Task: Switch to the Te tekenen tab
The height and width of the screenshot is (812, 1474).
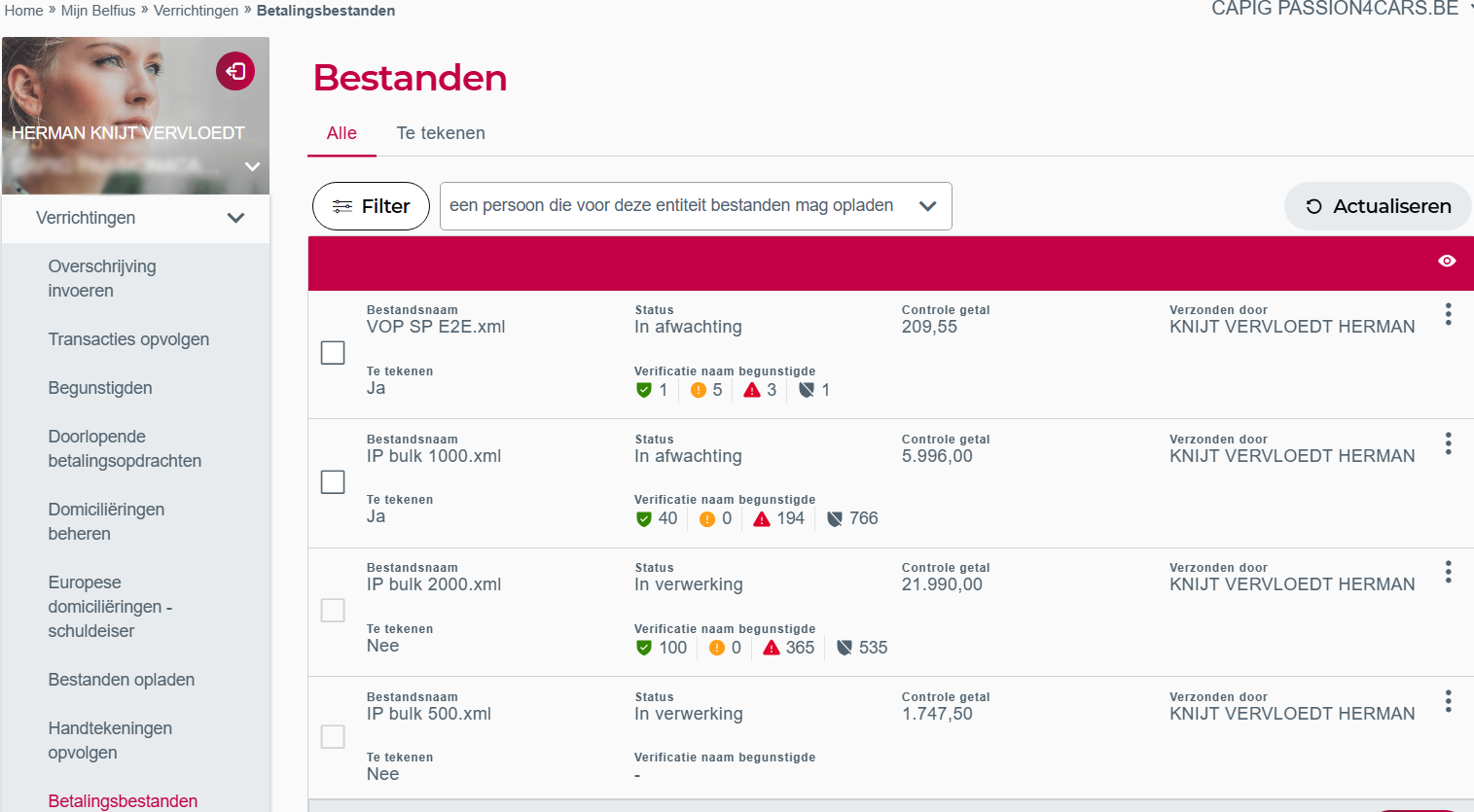Action: [441, 133]
